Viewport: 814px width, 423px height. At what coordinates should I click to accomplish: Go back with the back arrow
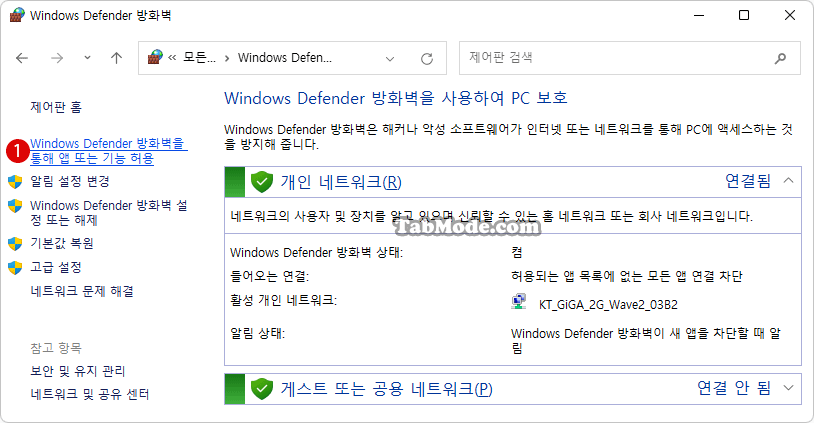pyautogui.click(x=22, y=58)
